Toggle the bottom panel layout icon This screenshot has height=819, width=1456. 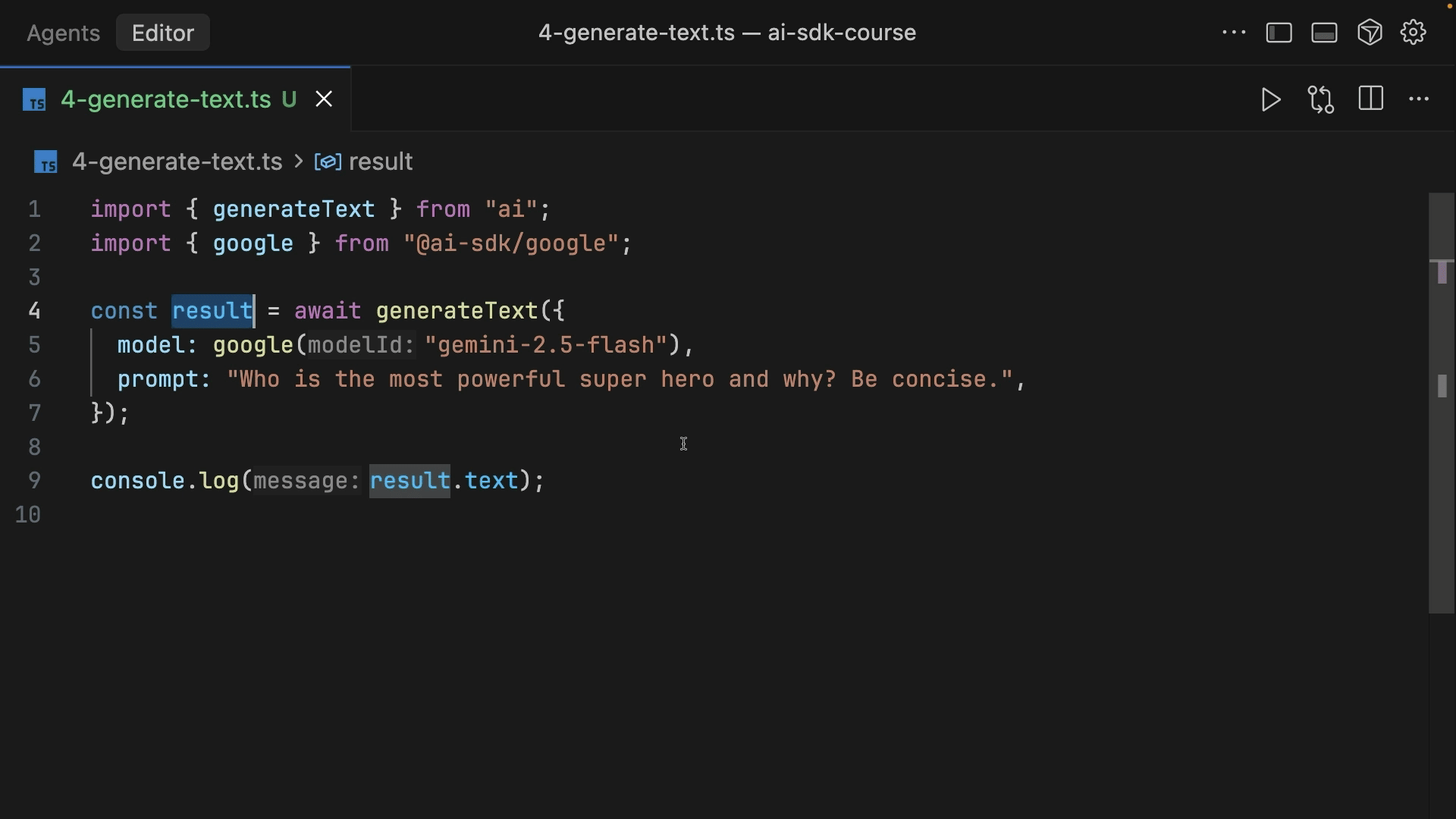(x=1324, y=33)
